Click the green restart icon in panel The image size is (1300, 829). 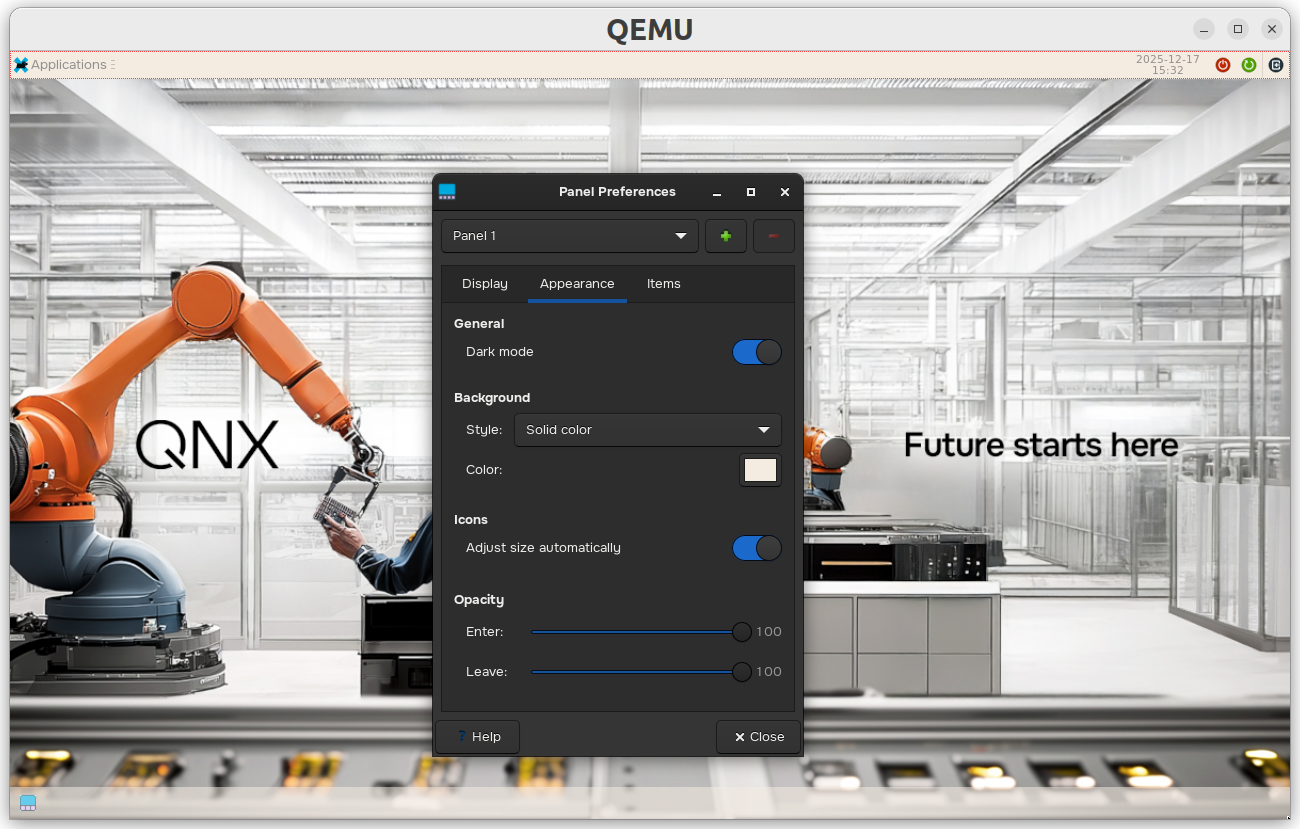[1249, 65]
